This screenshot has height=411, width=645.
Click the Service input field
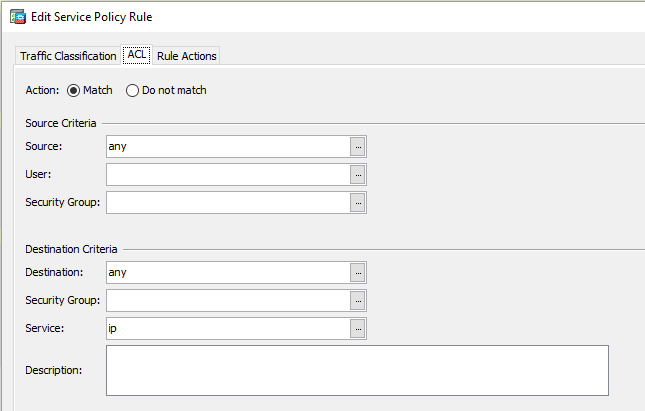pos(227,328)
